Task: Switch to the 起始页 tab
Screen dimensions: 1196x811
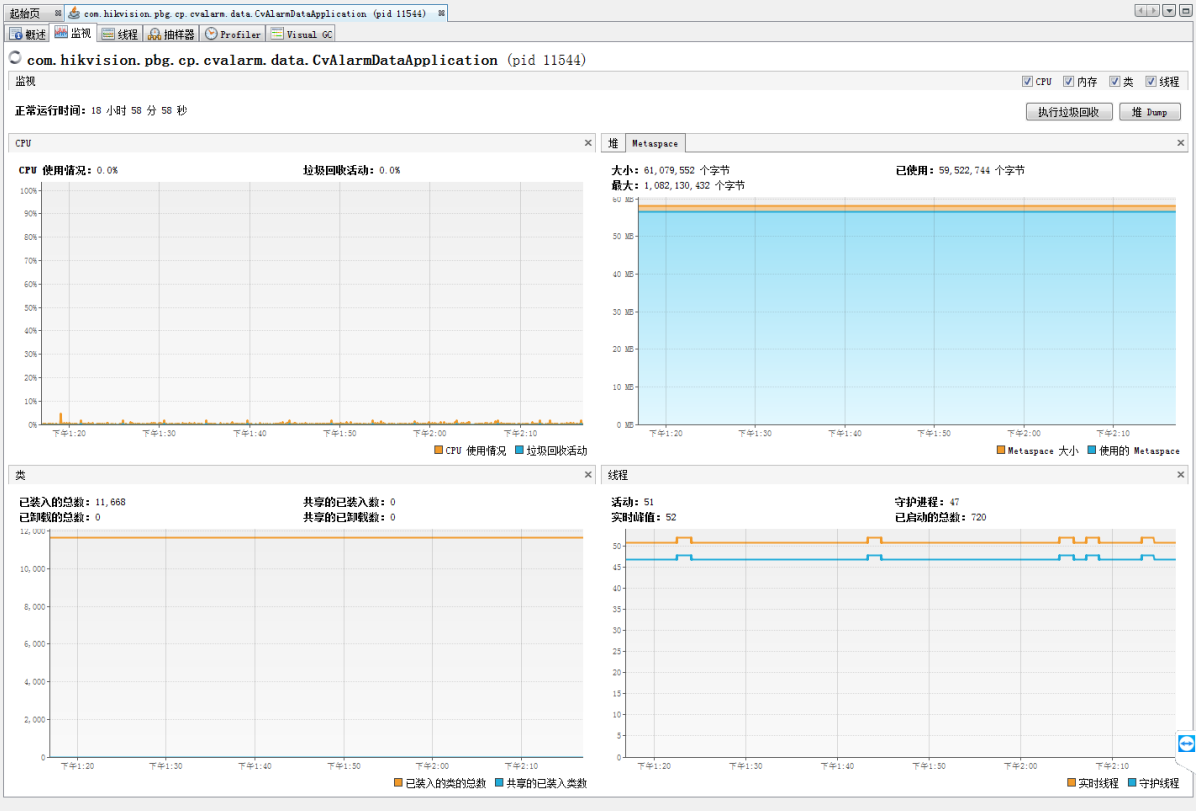Action: click(25, 13)
